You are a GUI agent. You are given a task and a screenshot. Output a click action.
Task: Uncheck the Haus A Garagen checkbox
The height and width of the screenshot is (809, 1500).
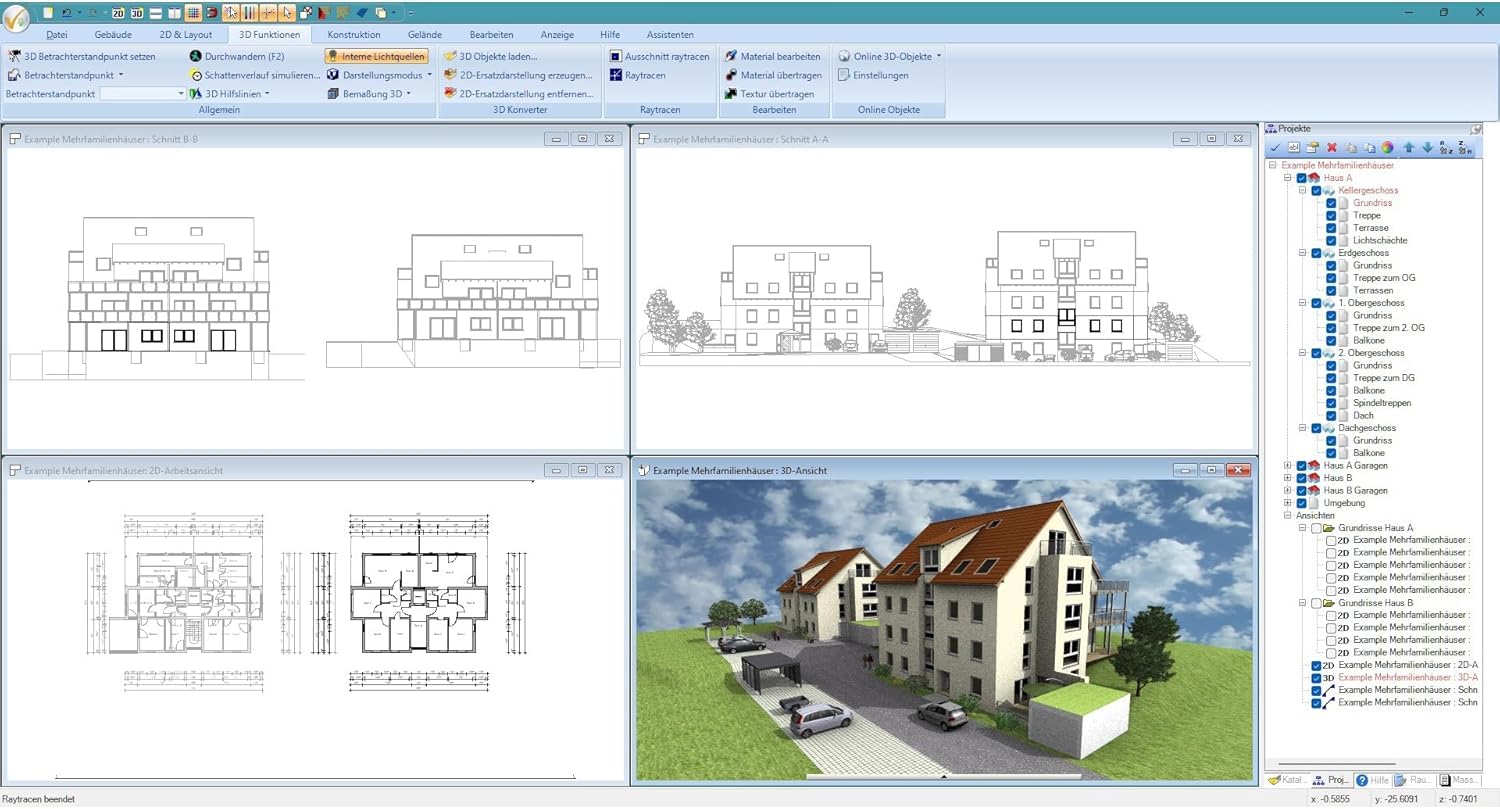point(1301,465)
